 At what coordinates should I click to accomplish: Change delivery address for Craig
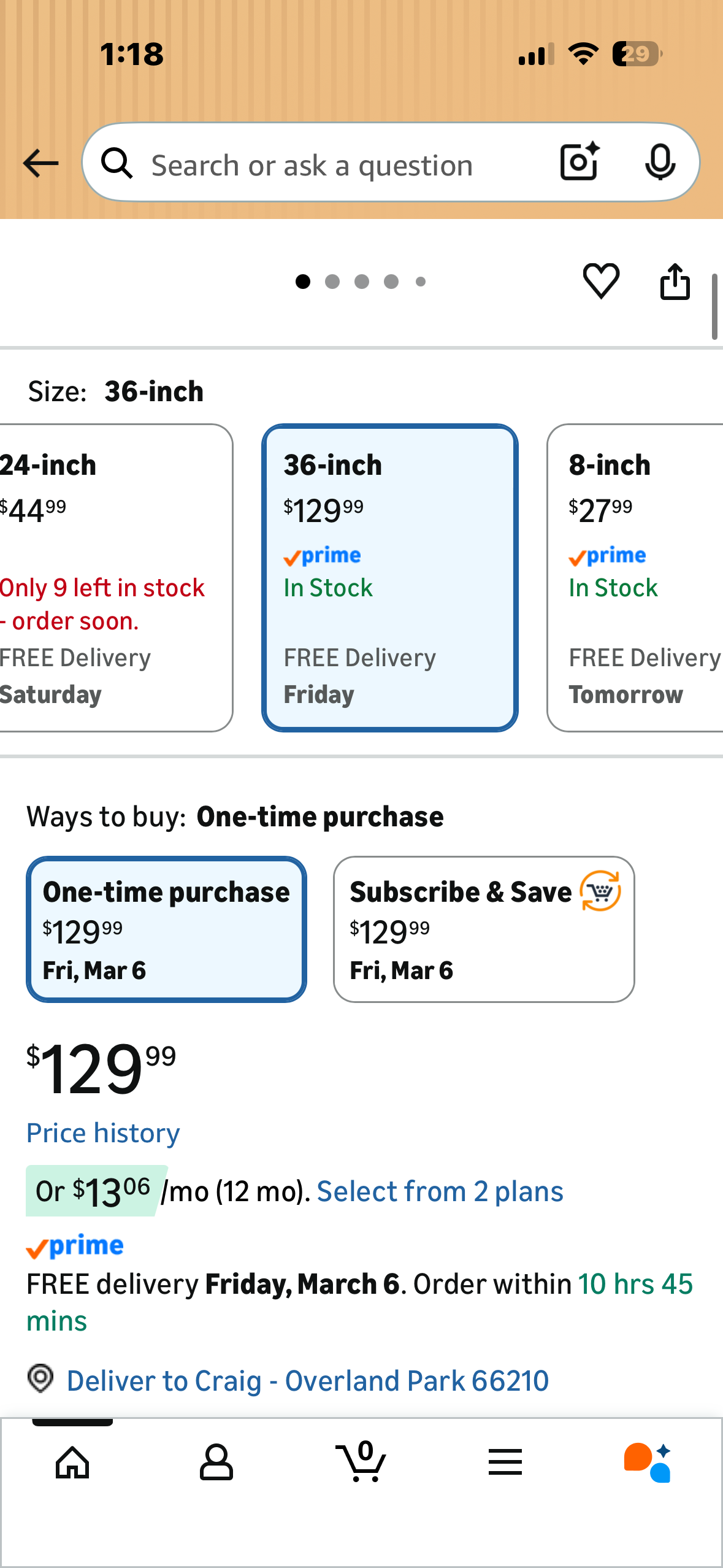click(307, 1381)
